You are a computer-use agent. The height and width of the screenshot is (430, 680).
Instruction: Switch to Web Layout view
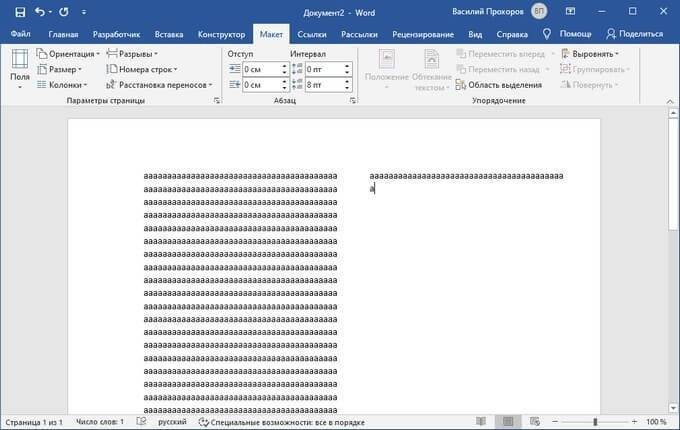point(535,421)
